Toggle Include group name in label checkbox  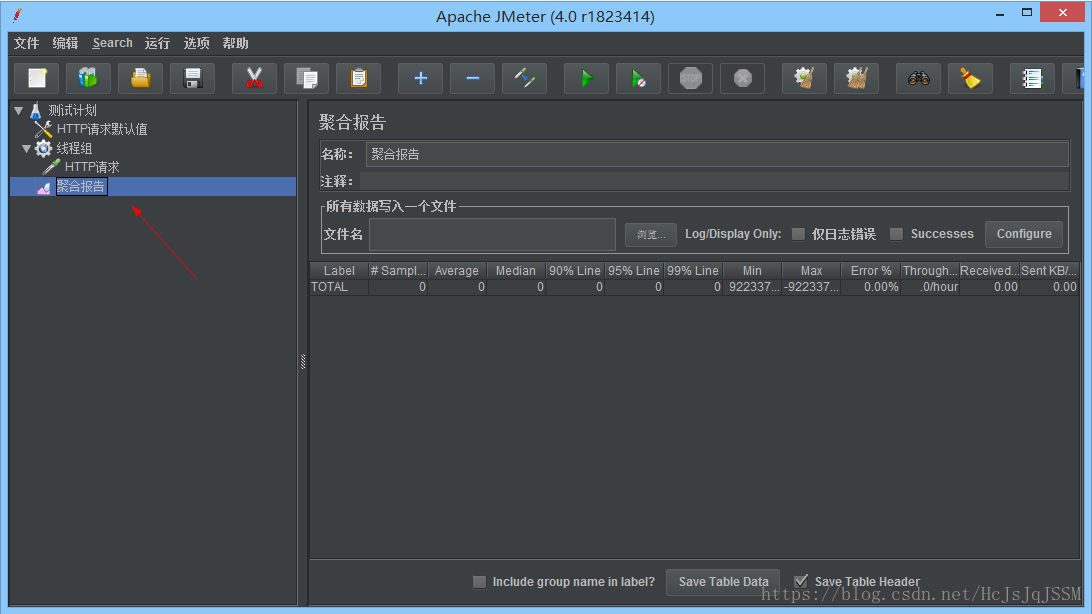point(479,581)
